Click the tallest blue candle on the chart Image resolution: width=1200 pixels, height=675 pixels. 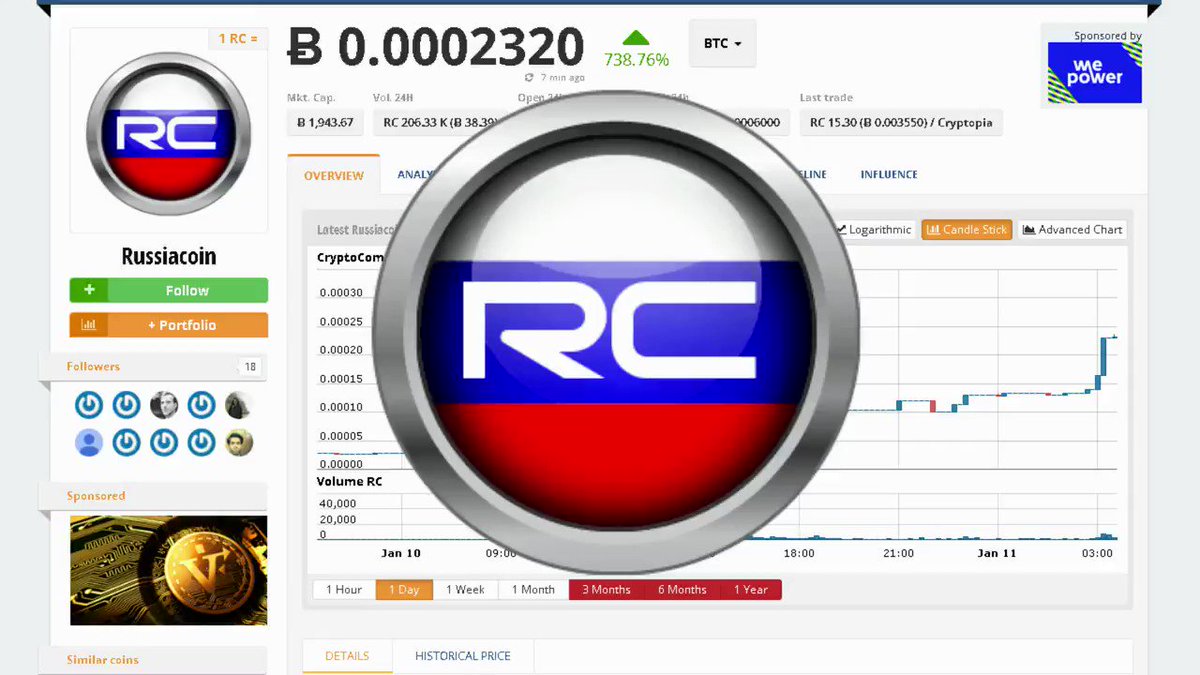click(x=1104, y=356)
